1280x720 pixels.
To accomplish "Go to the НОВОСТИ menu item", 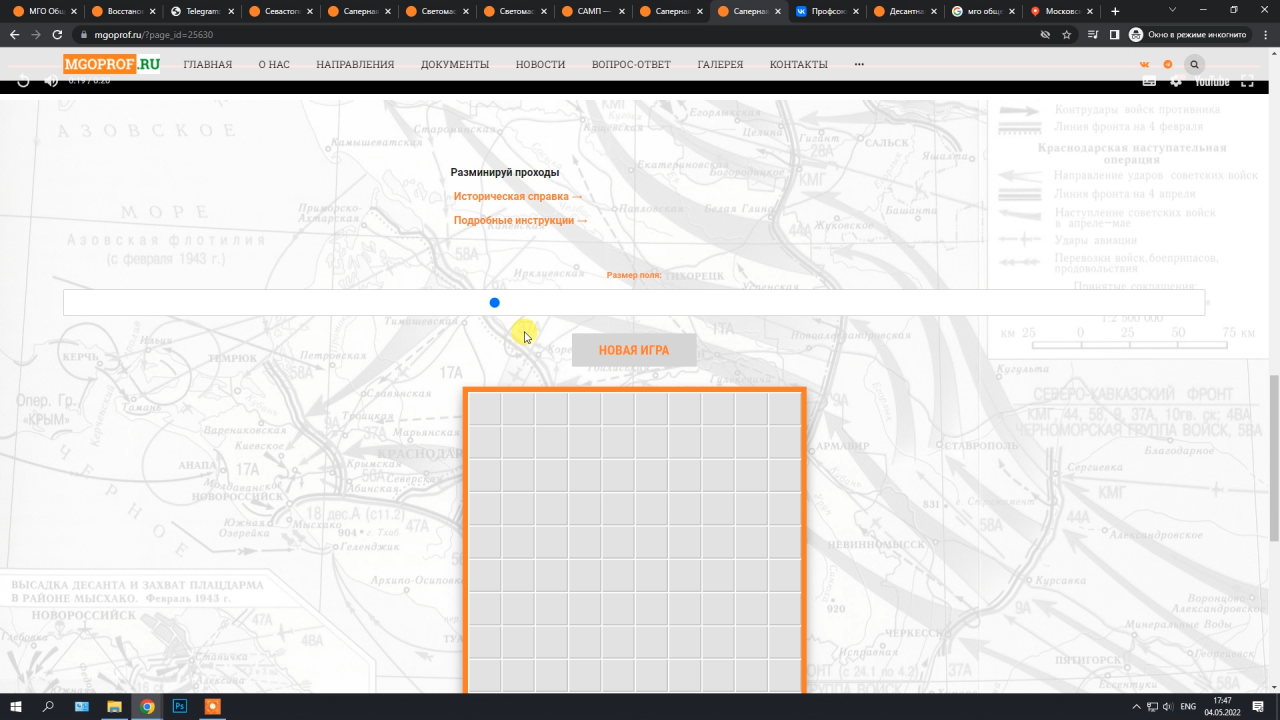I will point(540,65).
